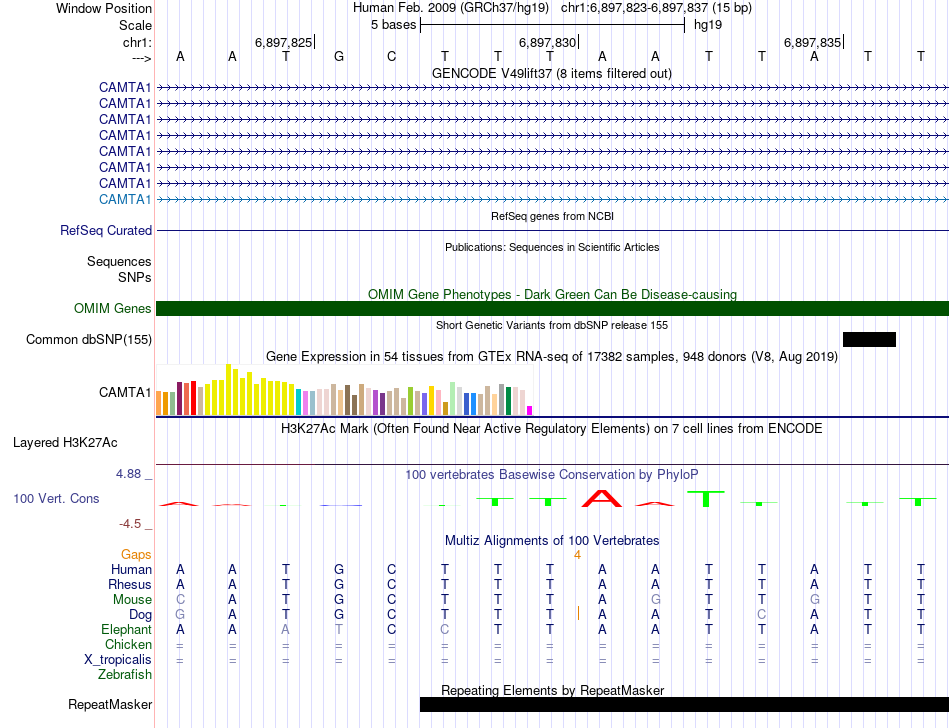Click the light blue CAMTA1 transcript label
The height and width of the screenshot is (728, 950).
[125, 199]
